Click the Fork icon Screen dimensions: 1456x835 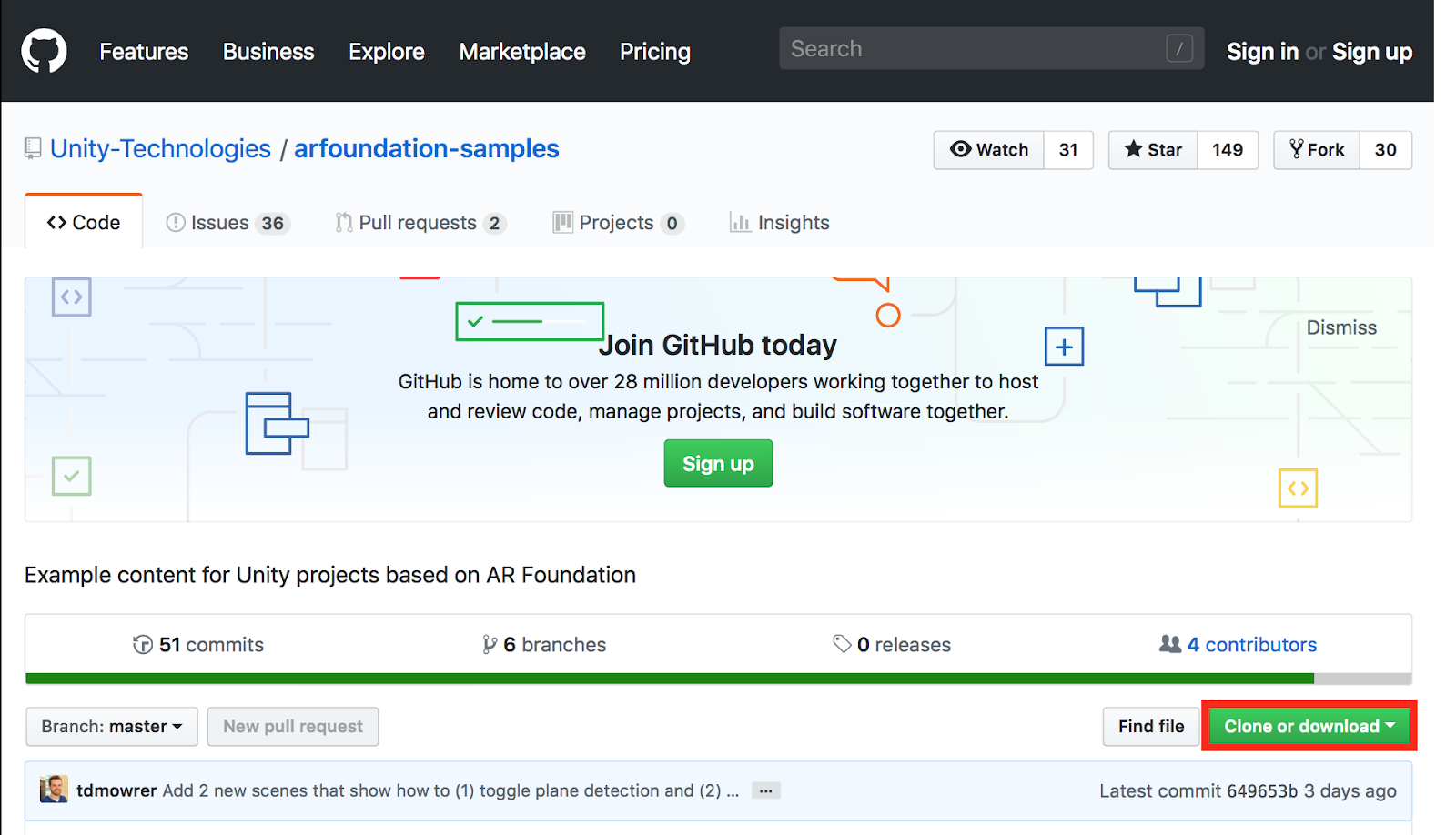click(x=1297, y=149)
